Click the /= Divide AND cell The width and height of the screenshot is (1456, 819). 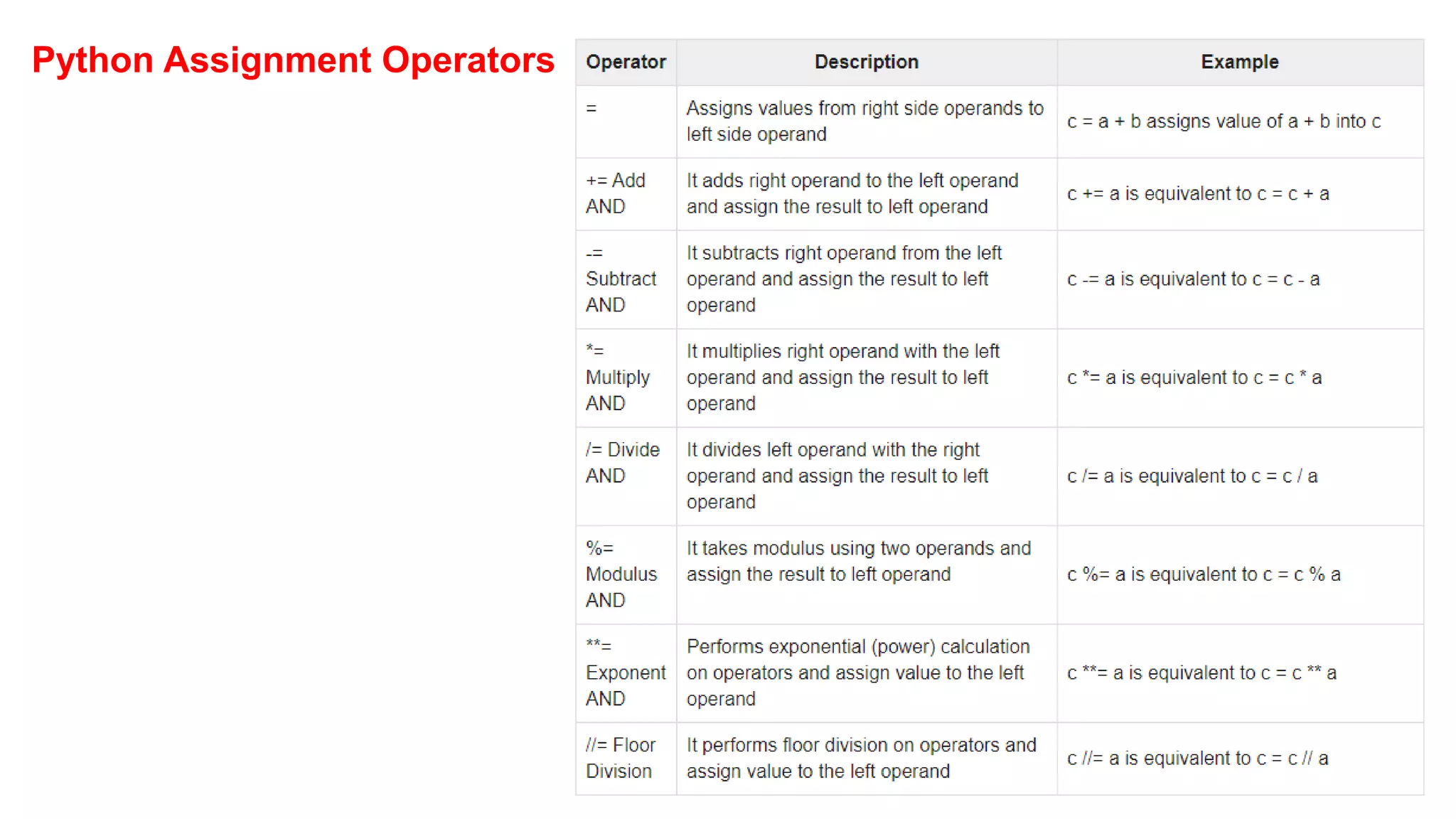click(626, 476)
